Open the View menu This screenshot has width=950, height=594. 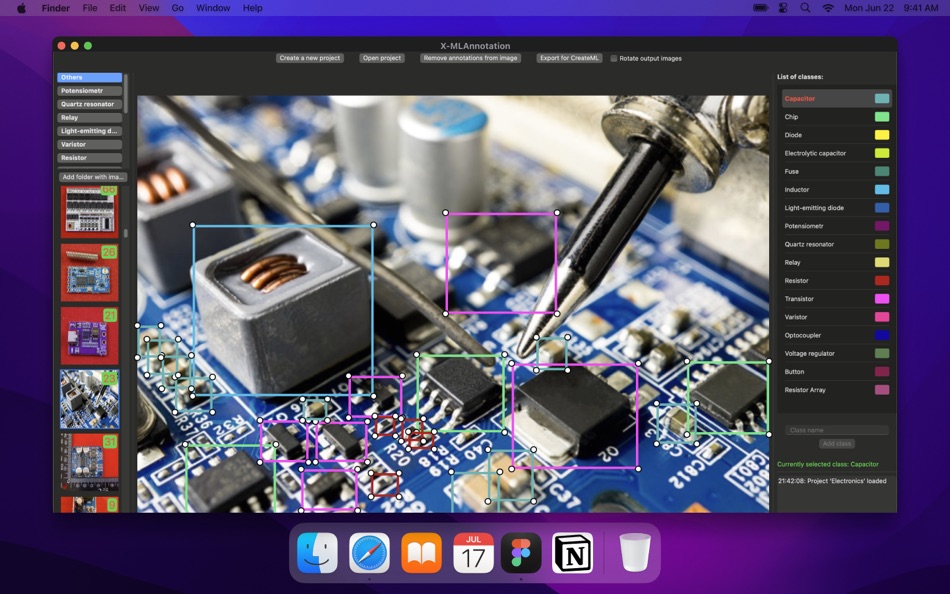pyautogui.click(x=148, y=8)
